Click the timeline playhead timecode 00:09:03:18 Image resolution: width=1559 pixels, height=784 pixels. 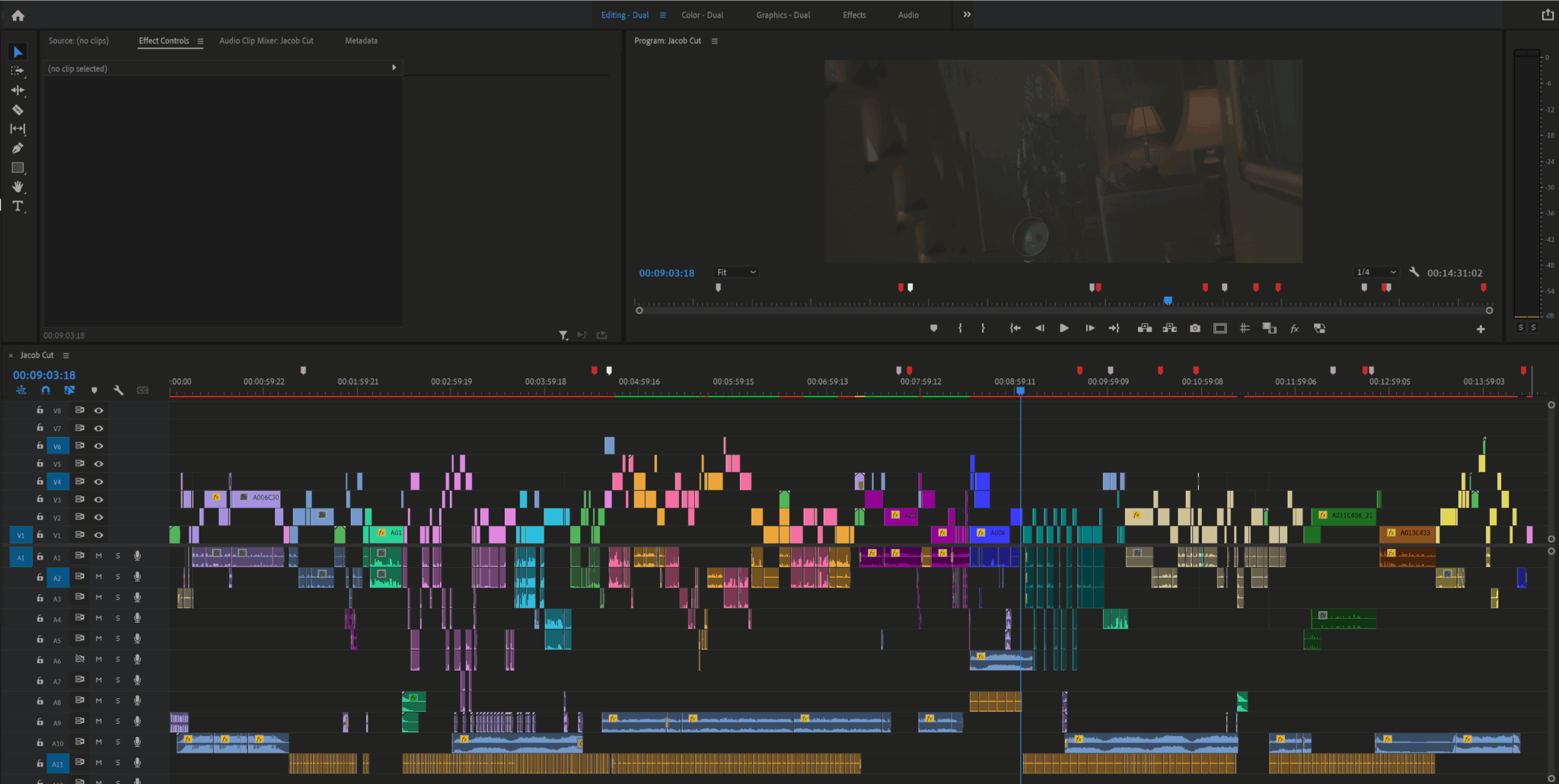(44, 375)
